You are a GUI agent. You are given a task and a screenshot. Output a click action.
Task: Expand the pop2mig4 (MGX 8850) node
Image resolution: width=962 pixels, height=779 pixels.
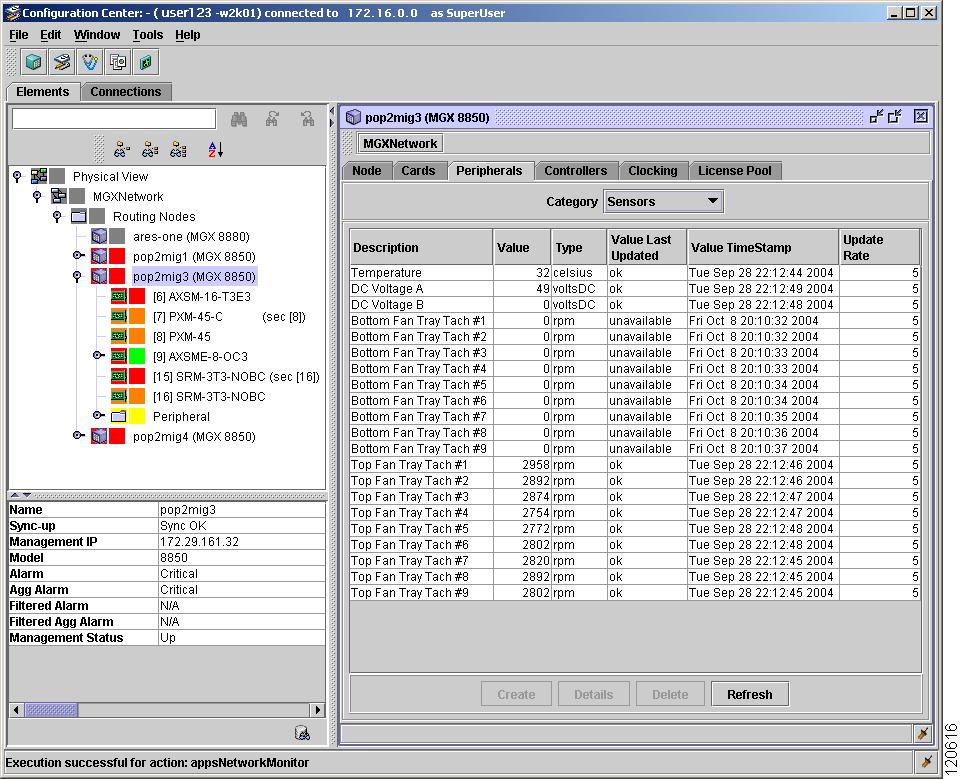point(79,436)
